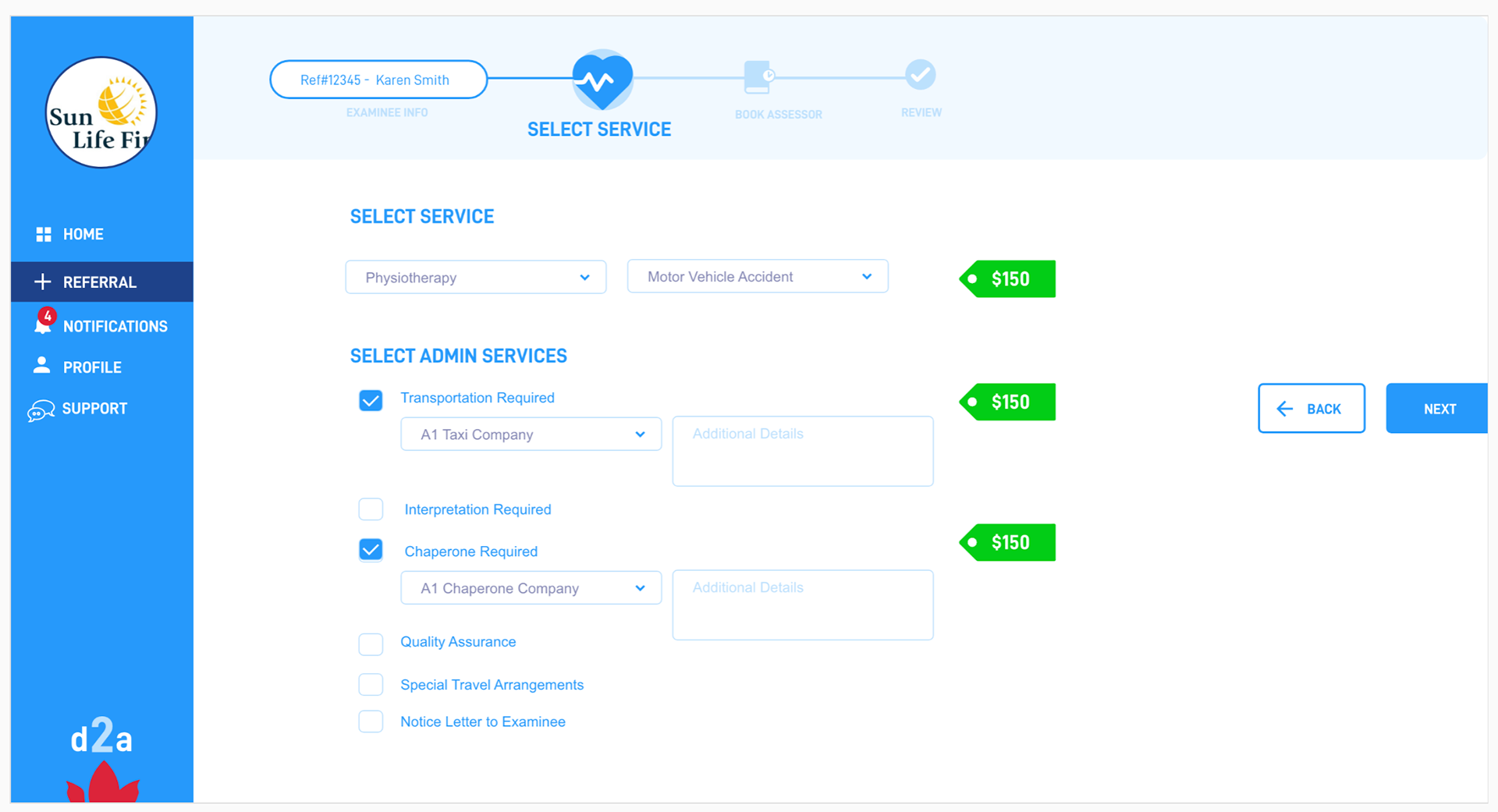Viewport: 1498px width, 812px height.
Task: Click the heart pulse Select Service step icon
Action: 602,80
